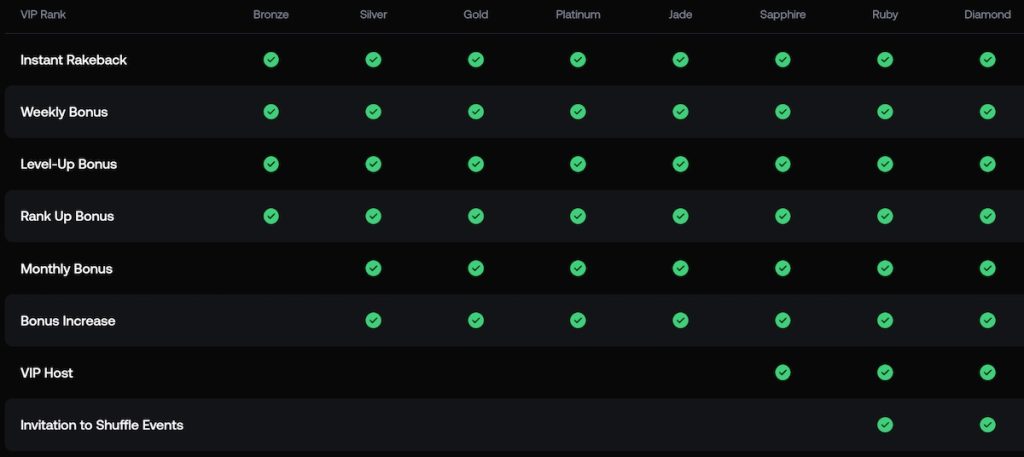Select the Diamond column header

pyautogui.click(x=987, y=15)
